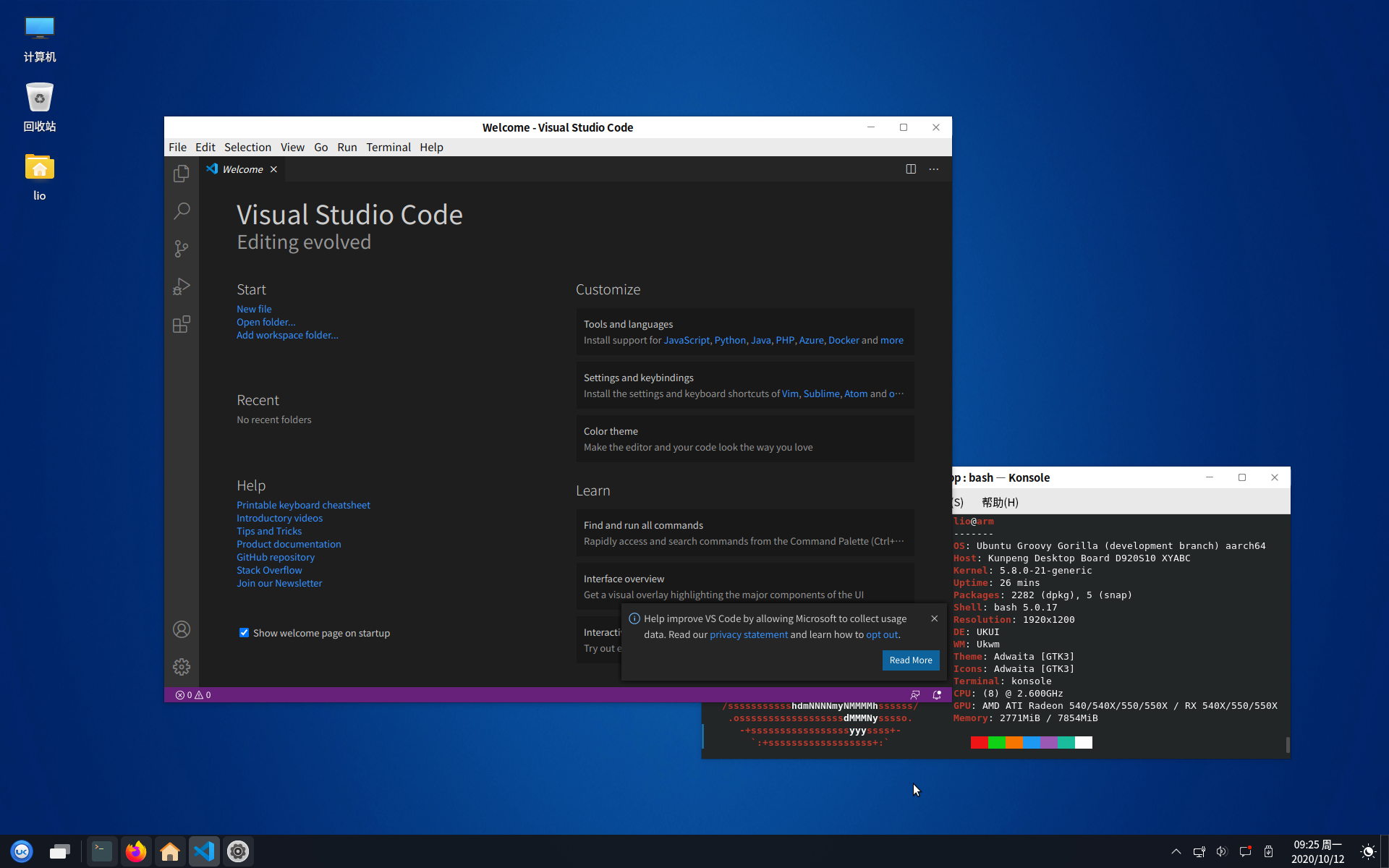Screen dimensions: 1389x868
Task: Click the split editor right icon
Action: coord(911,169)
